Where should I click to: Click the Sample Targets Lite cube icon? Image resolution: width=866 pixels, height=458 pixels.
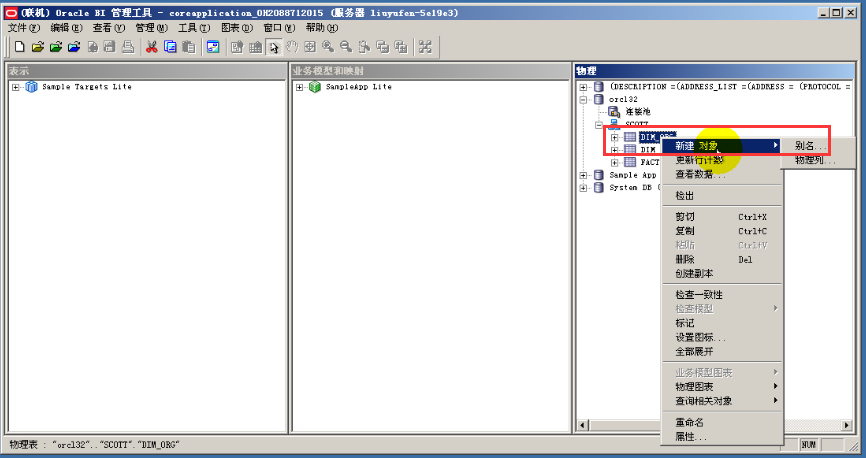click(31, 87)
